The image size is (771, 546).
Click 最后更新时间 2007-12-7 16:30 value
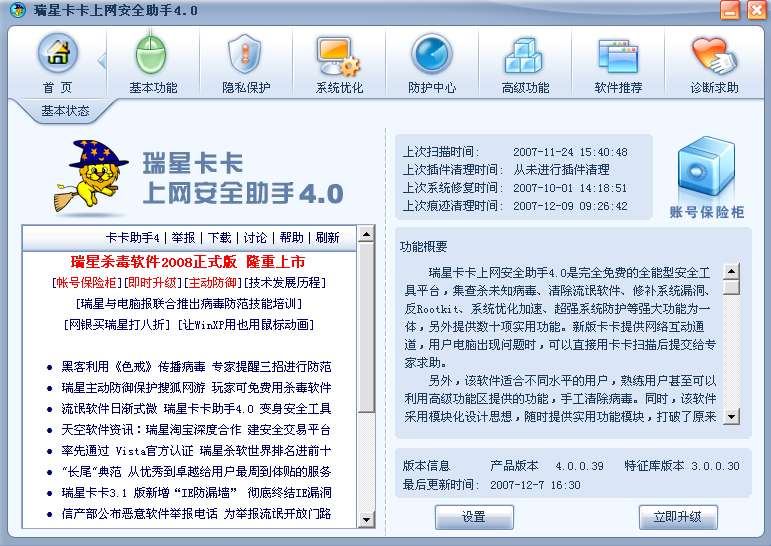pyautogui.click(x=535, y=485)
